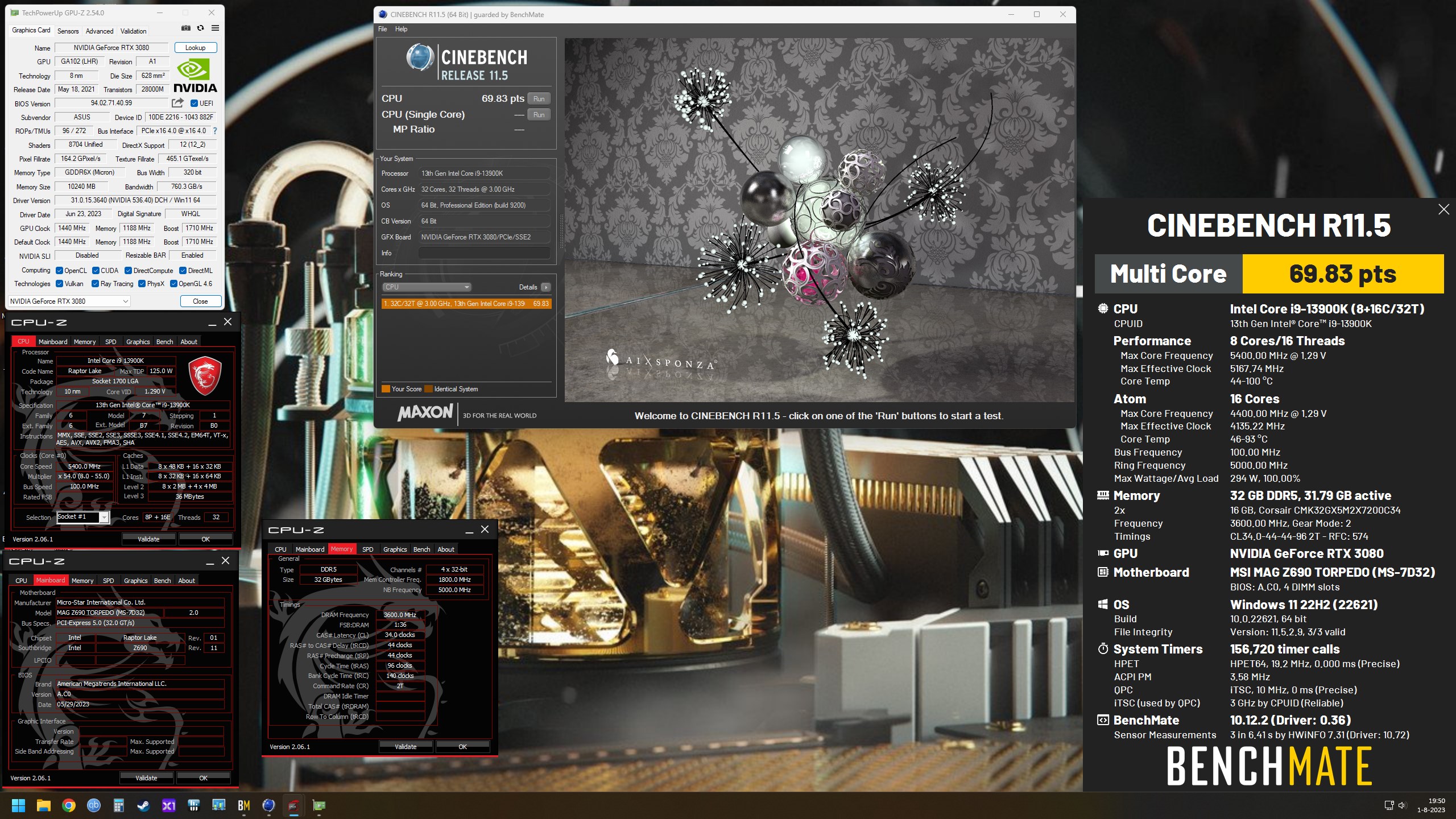Select the 32C/32T ranking entry in Cinebench
The image size is (1456, 819).
coord(466,304)
